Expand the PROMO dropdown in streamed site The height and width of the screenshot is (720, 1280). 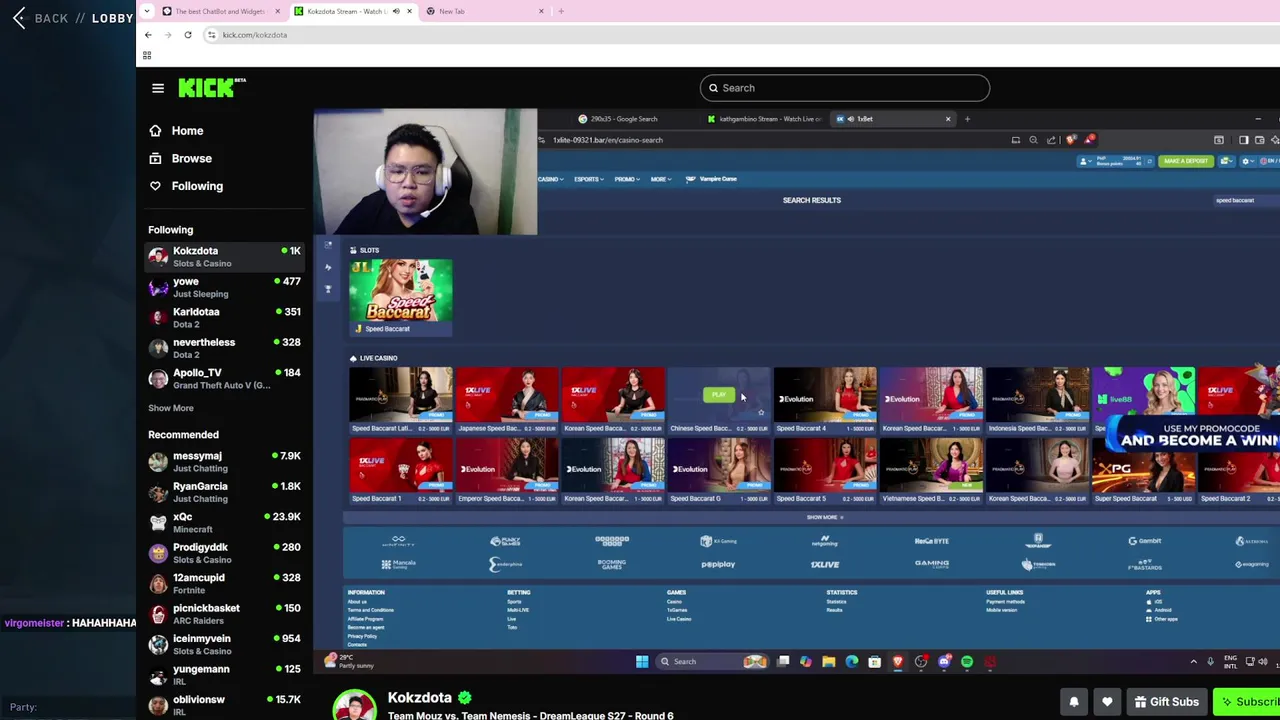pos(626,179)
